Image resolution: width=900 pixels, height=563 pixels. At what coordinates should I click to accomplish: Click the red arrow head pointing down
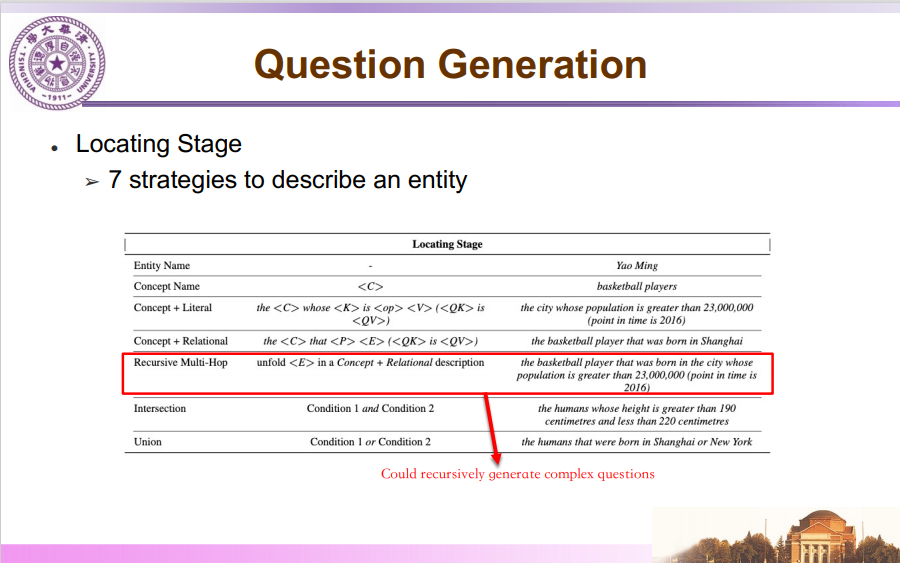click(x=496, y=457)
